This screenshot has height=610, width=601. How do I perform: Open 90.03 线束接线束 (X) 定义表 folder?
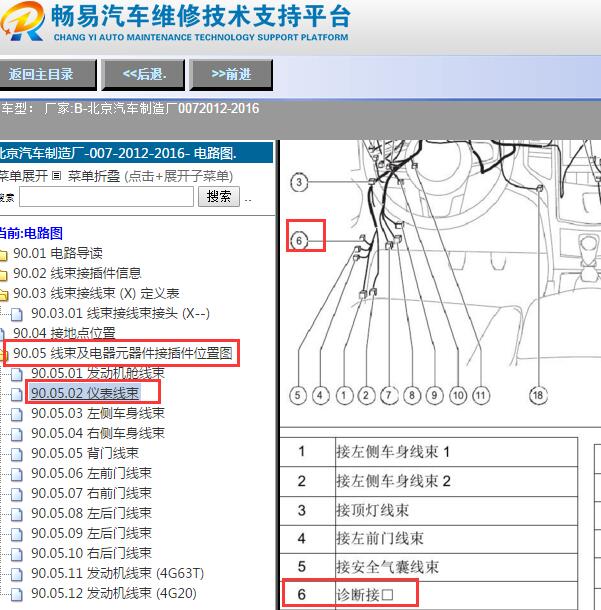coord(96,293)
